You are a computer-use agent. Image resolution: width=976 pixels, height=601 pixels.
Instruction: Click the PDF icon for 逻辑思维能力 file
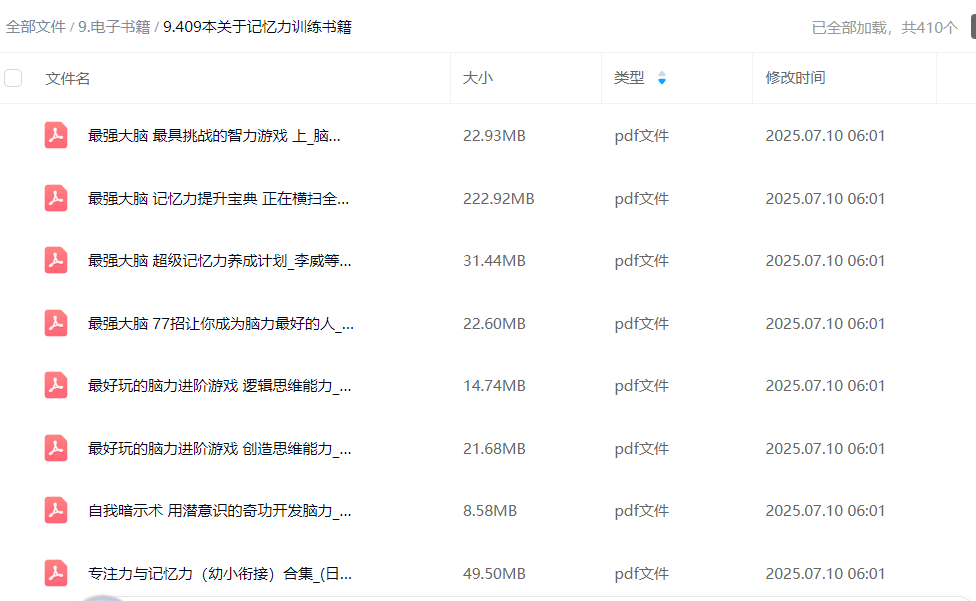coord(56,386)
